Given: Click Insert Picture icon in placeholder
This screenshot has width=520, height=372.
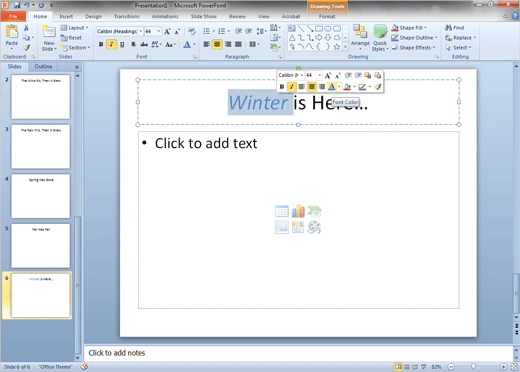Looking at the screenshot, I should (282, 227).
